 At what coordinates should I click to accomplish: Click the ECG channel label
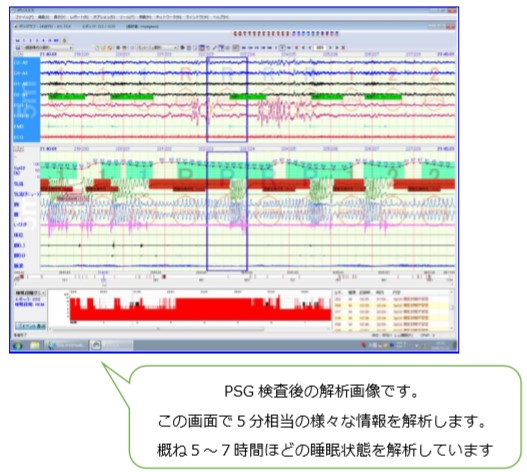click(19, 137)
